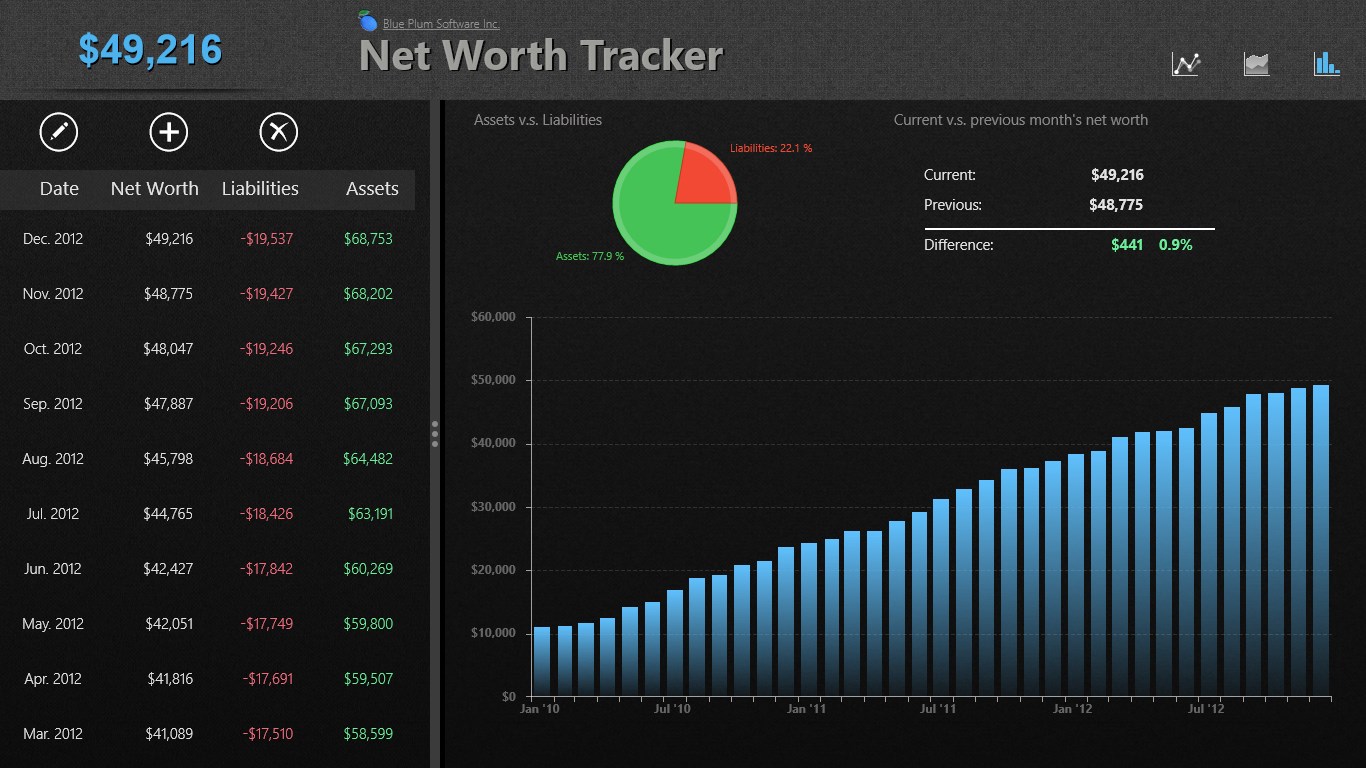
Task: Switch to the bar chart view
Action: [1327, 64]
